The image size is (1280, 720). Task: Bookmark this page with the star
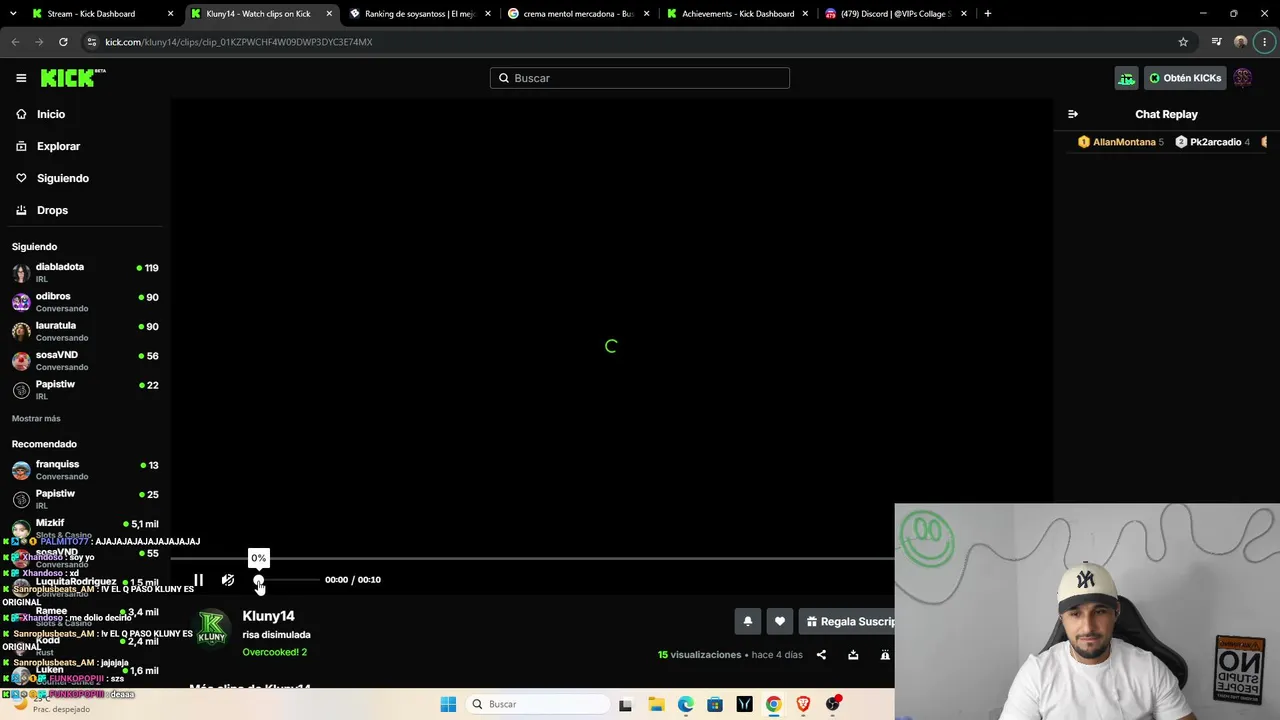point(1183,42)
